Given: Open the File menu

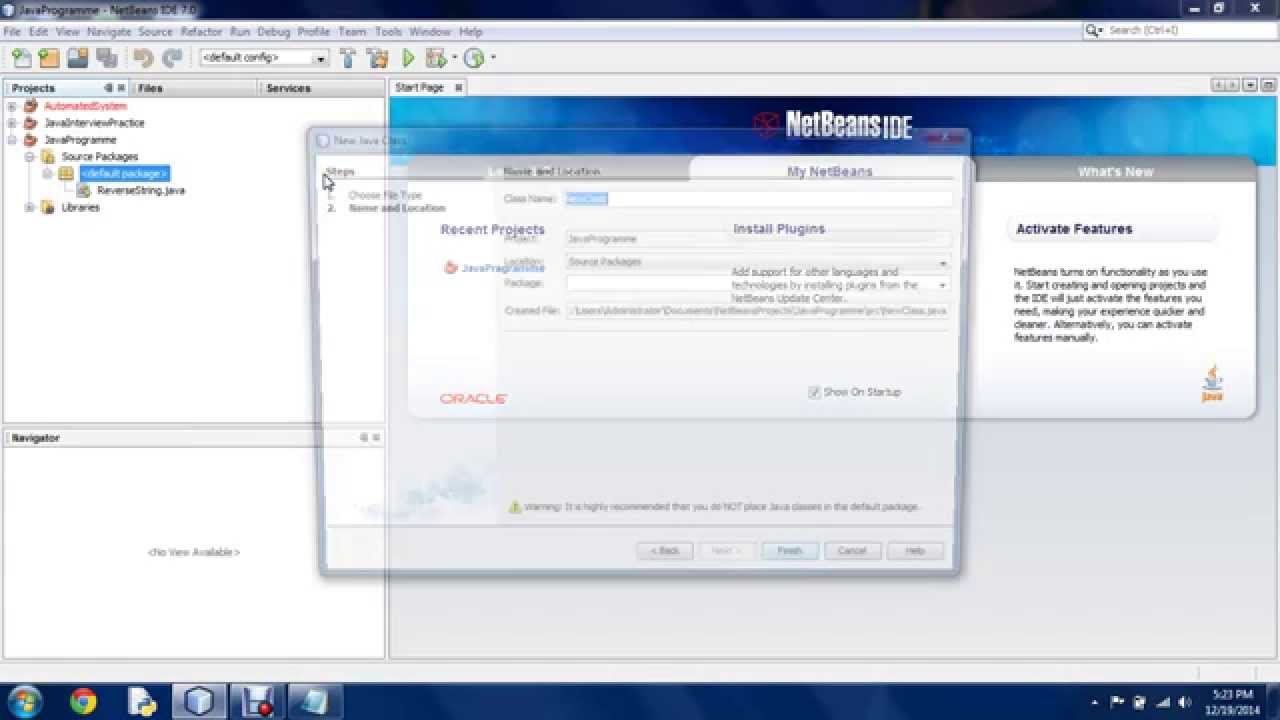Looking at the screenshot, I should point(12,32).
